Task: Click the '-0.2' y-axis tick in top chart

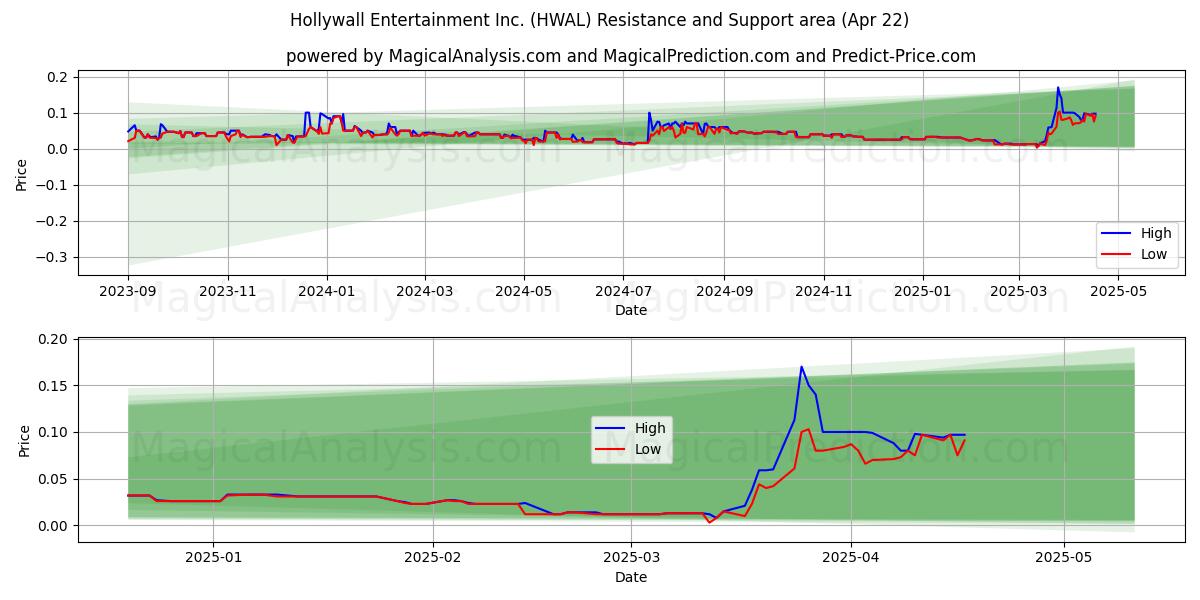Action: (51, 221)
